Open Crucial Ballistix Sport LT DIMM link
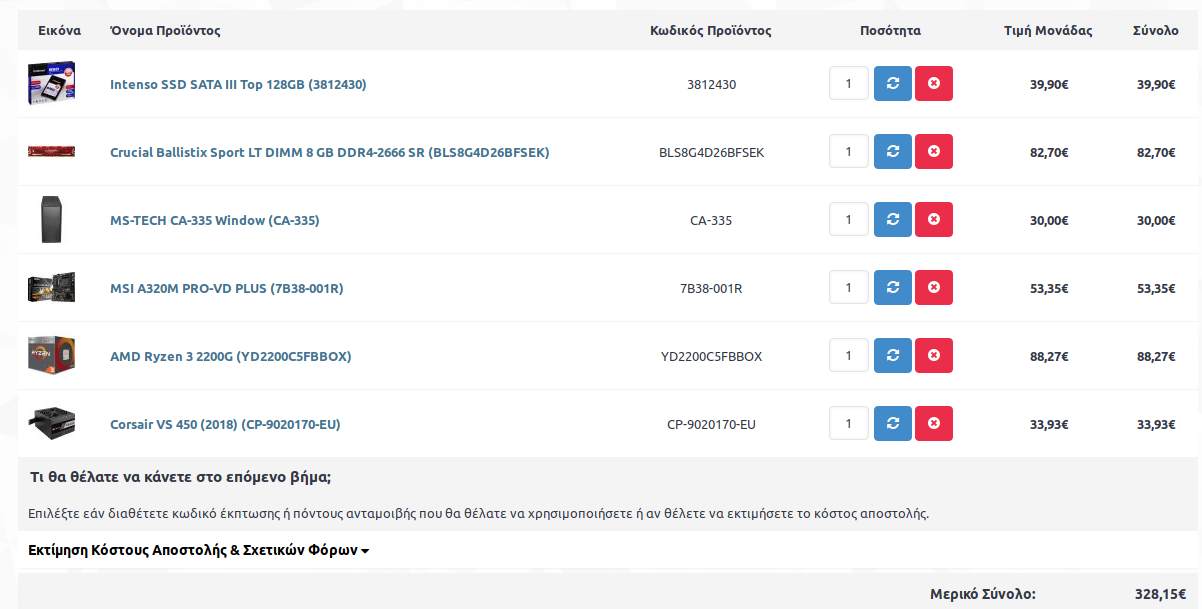The width and height of the screenshot is (1202, 609). [330, 153]
